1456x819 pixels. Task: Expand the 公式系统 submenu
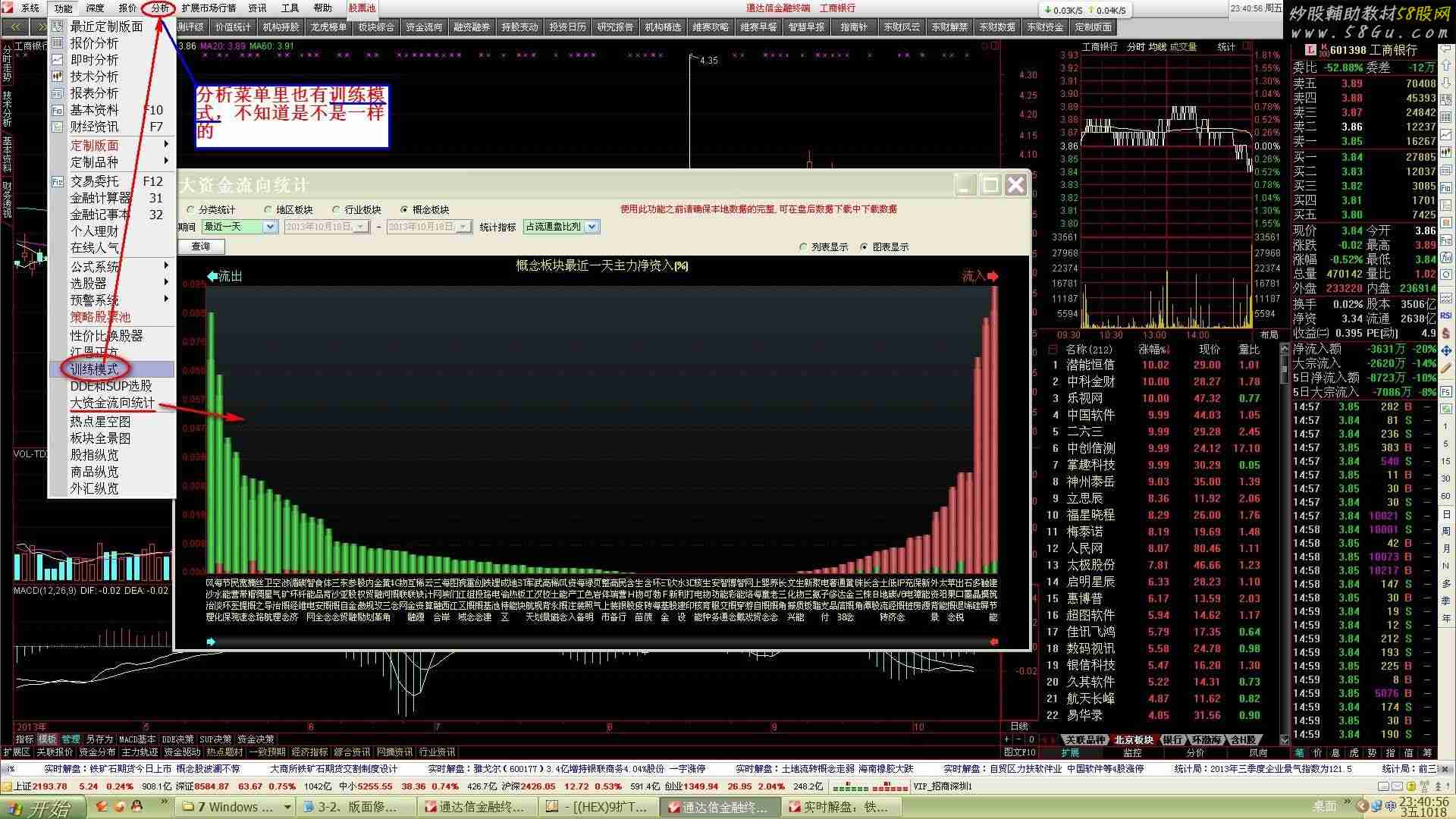tap(111, 266)
